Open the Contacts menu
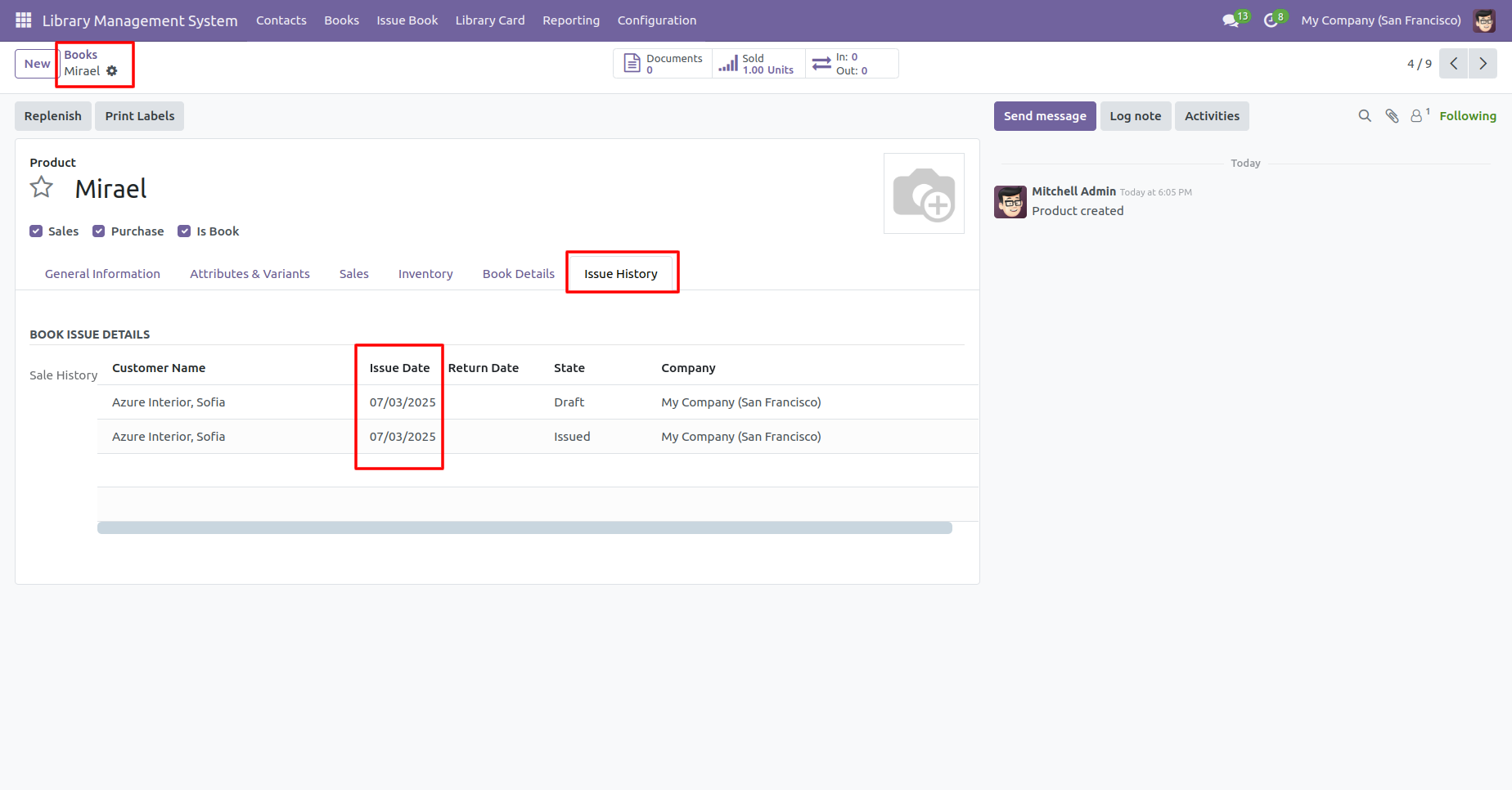 click(x=281, y=20)
